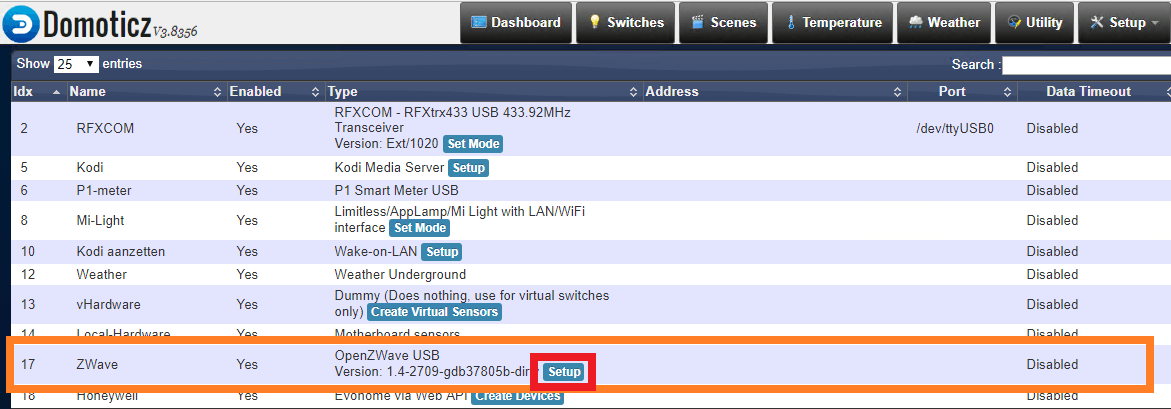This screenshot has width=1171, height=409.
Task: Click the Temperature tab thermometer icon
Action: [791, 22]
